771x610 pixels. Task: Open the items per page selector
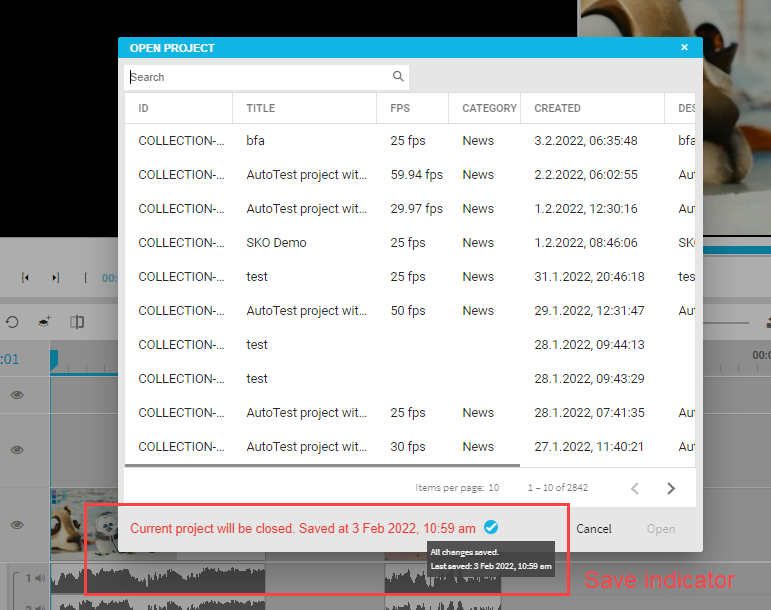tap(493, 488)
